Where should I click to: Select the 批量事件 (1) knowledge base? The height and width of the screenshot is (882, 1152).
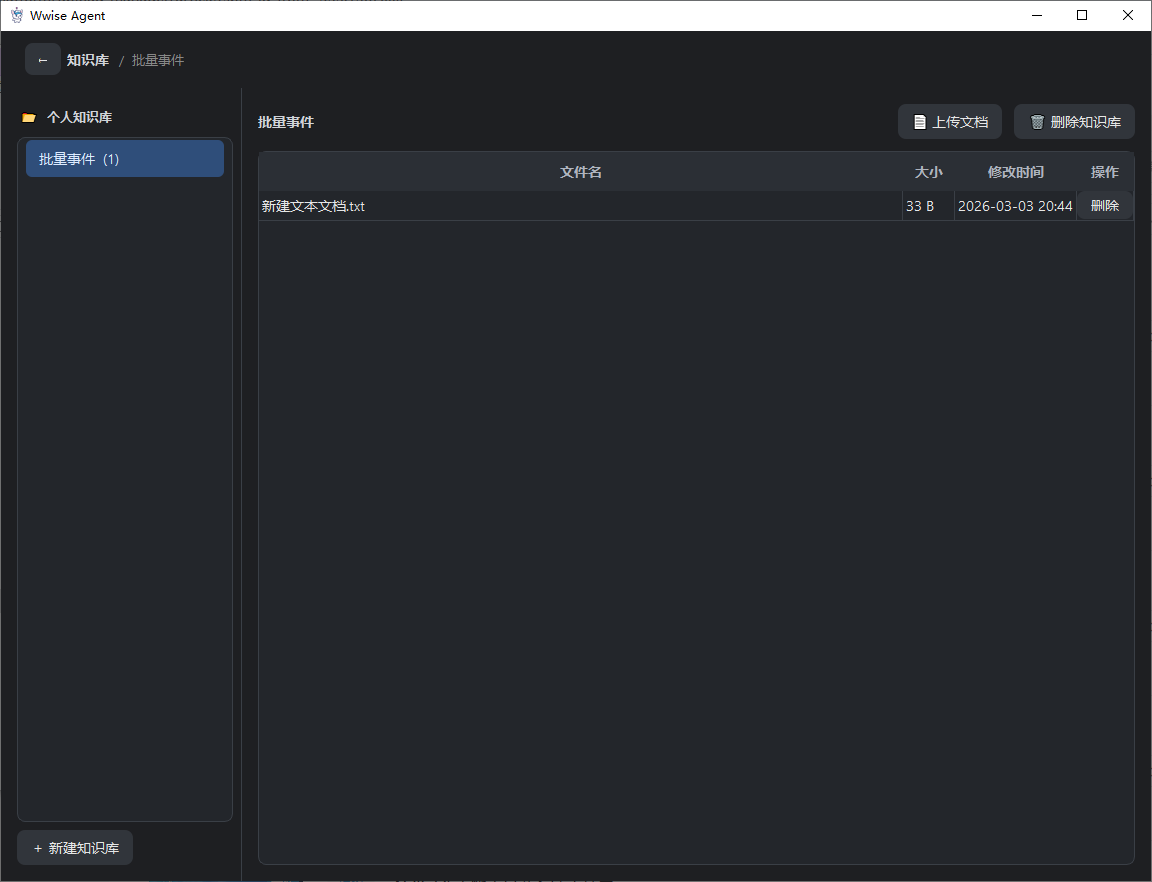click(124, 159)
